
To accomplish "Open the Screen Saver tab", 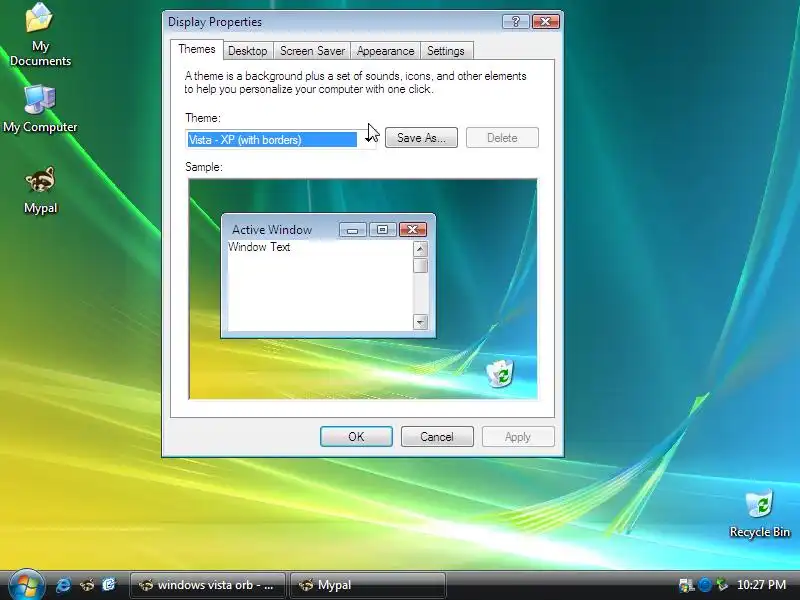I will pyautogui.click(x=312, y=51).
